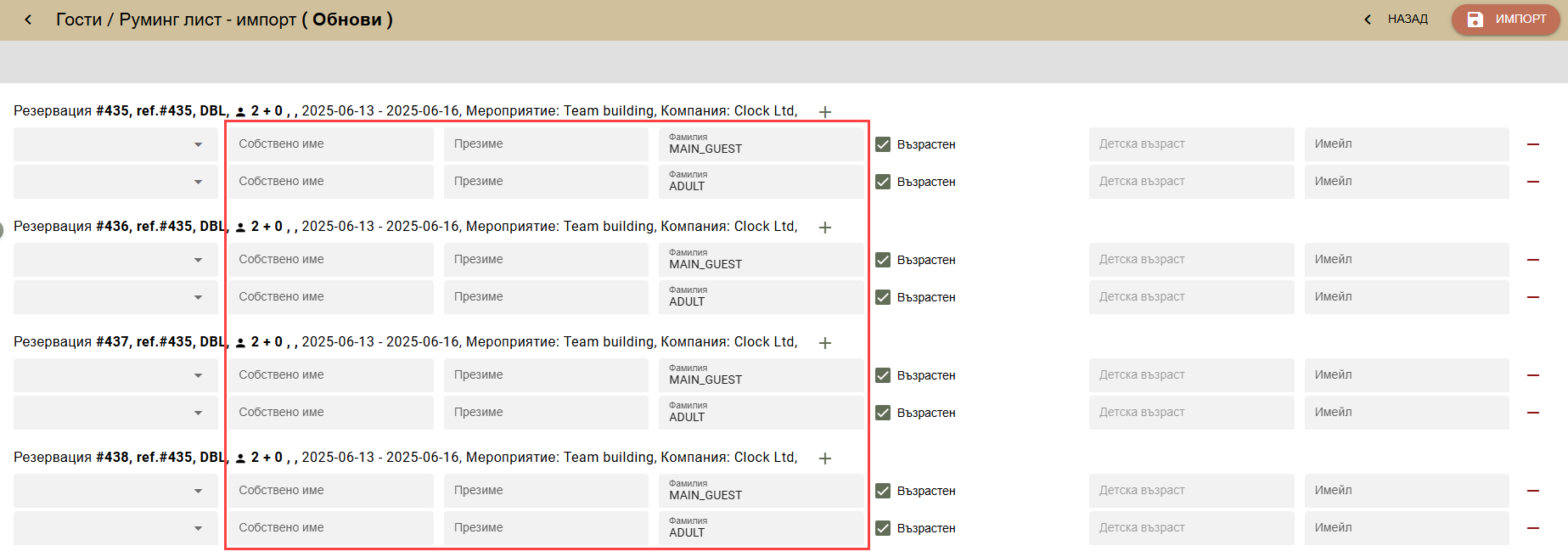Remove the MAIN_GUEST row of reservation #437
The width and height of the screenshot is (1568, 557).
pyautogui.click(x=1533, y=375)
